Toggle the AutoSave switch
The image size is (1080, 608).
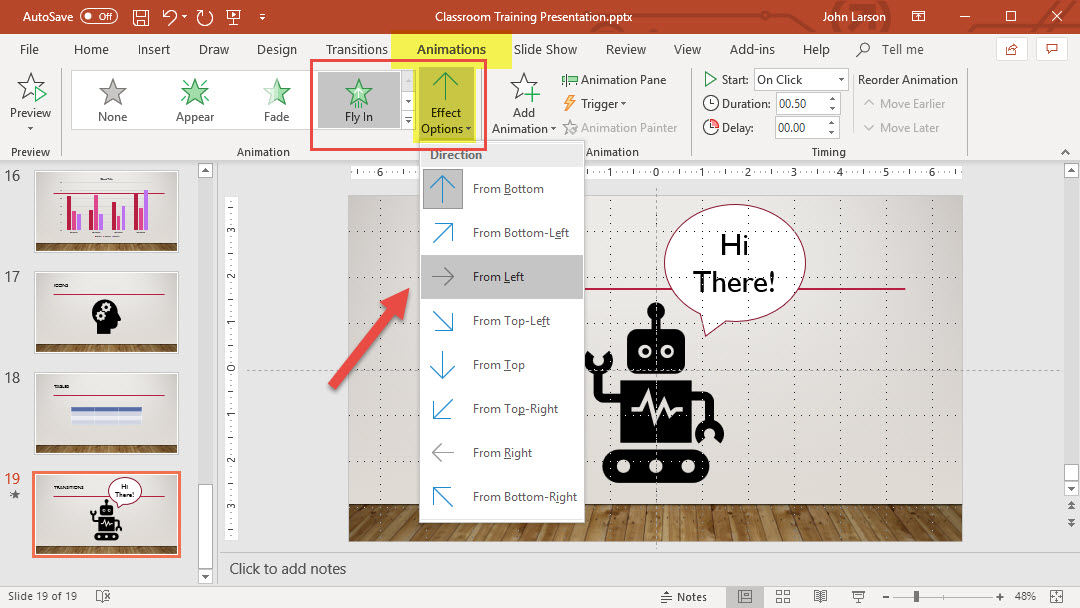(x=98, y=17)
